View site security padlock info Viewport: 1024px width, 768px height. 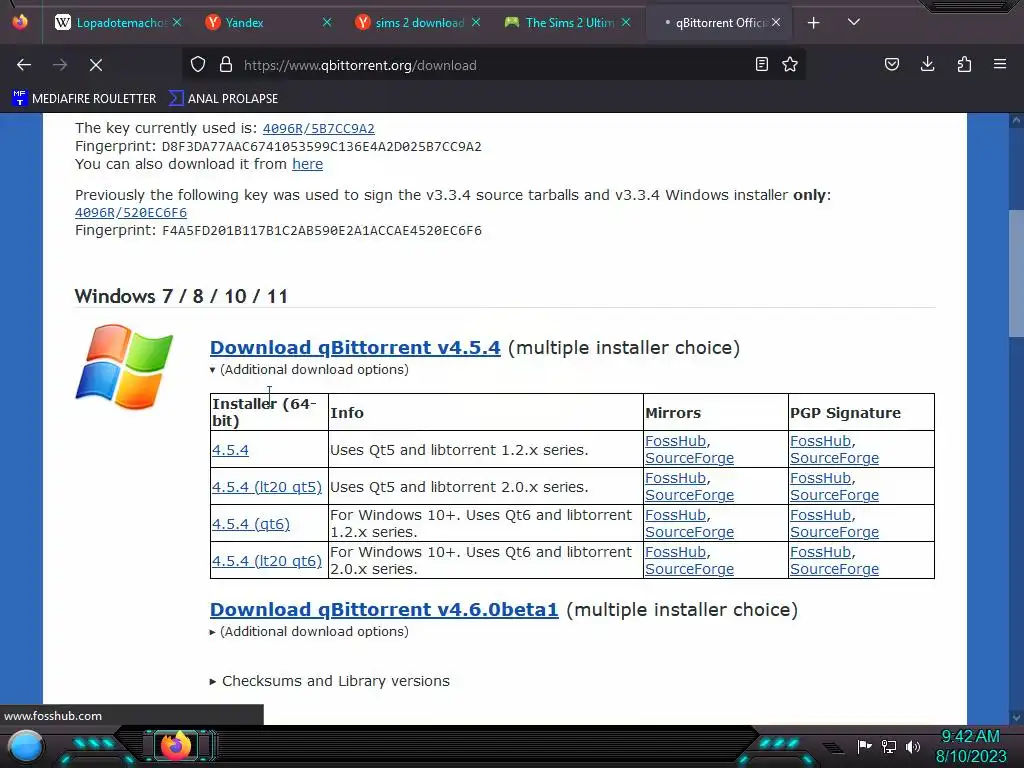tap(226, 65)
